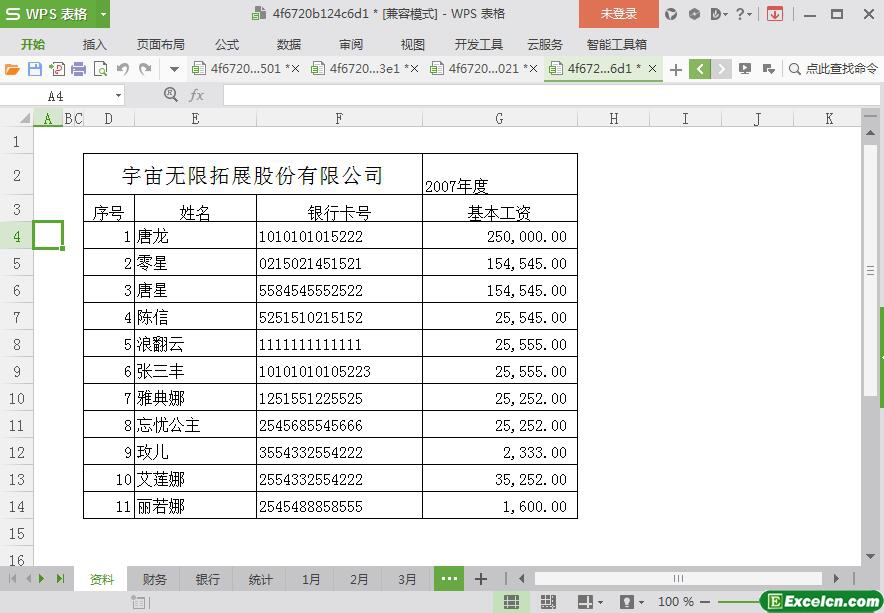The image size is (884, 613).
Task: Click the 未登录 login button
Action: pos(618,14)
